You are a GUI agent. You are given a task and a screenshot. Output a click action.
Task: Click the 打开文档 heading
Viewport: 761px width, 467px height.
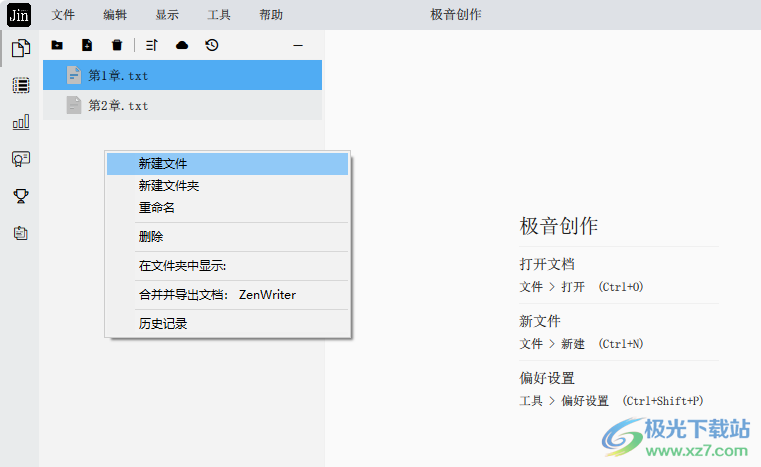[547, 264]
